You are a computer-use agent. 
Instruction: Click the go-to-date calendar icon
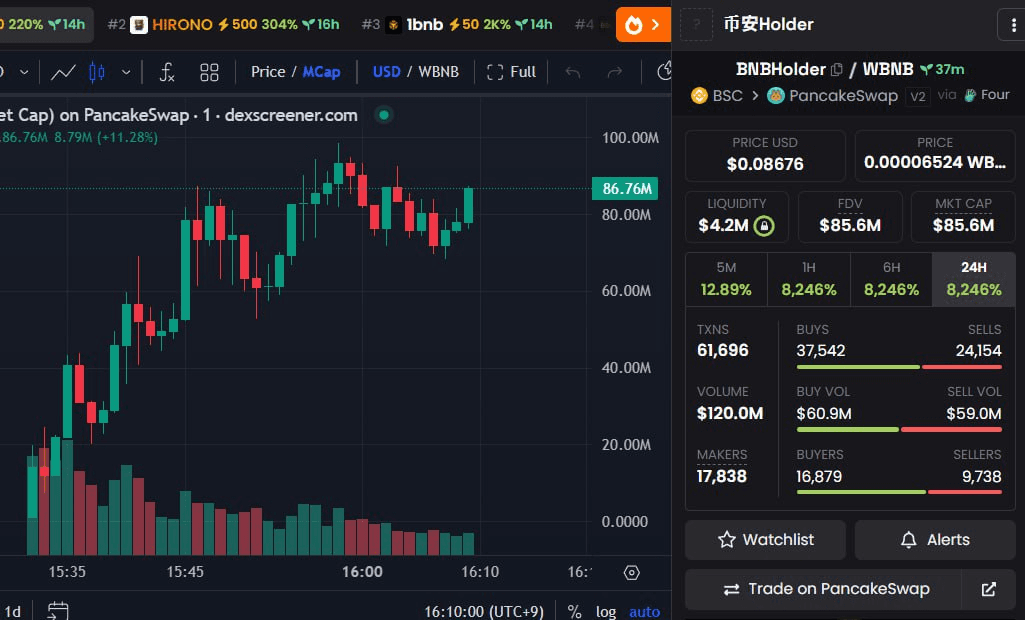coord(58,611)
